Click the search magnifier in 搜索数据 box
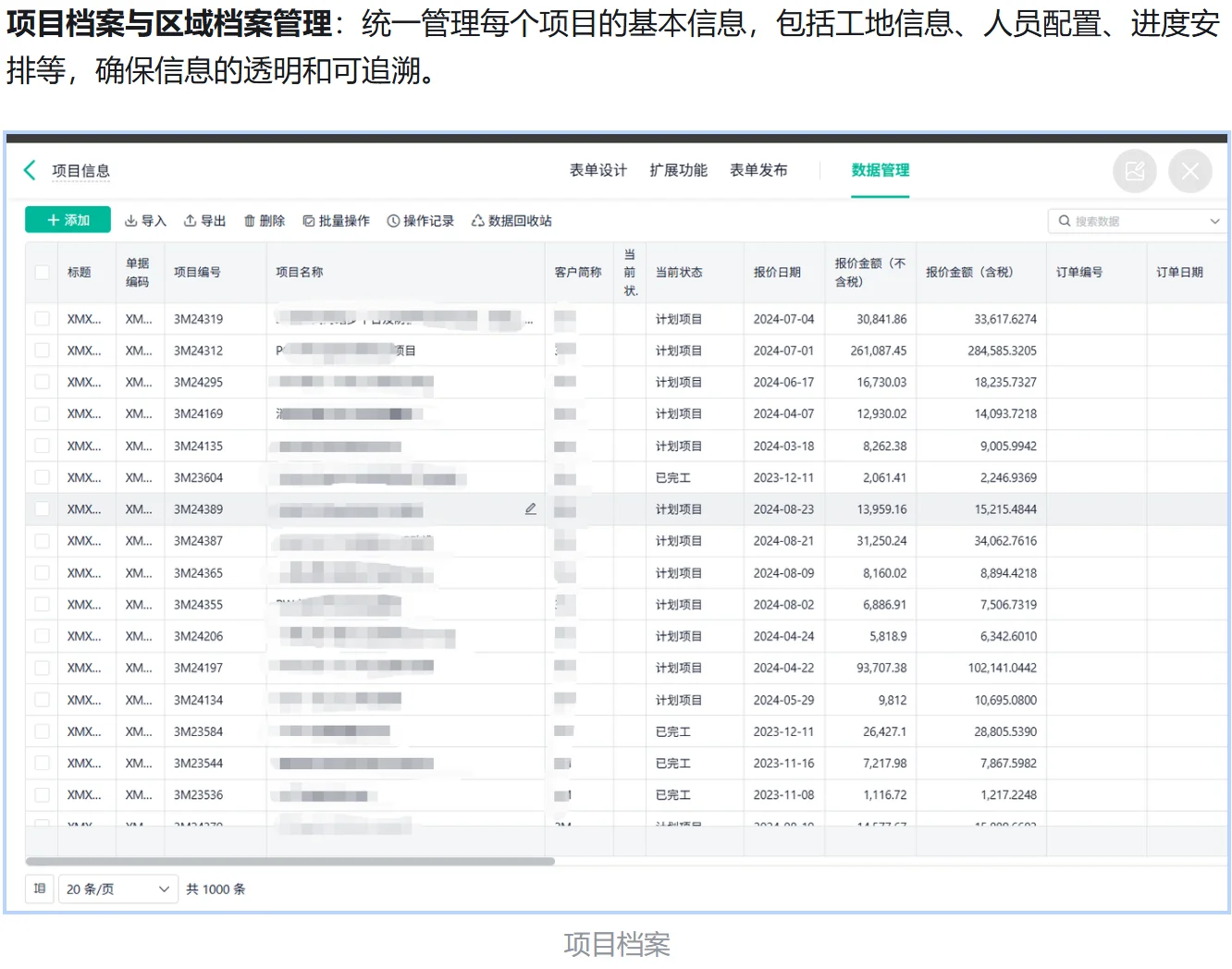The width and height of the screenshot is (1232, 969). [x=1064, y=221]
